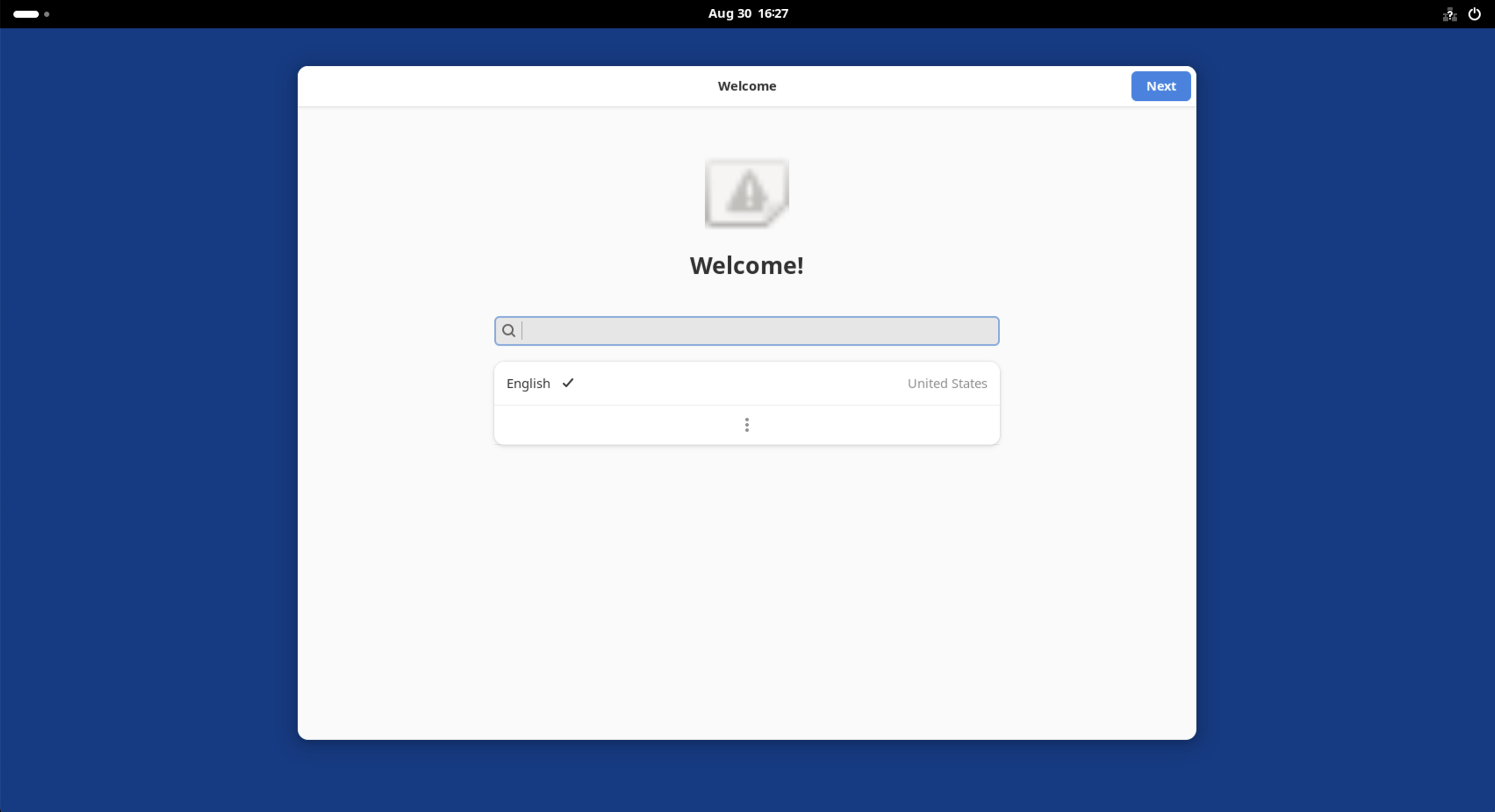Click the magnifier icon in the search box
This screenshot has height=812, width=1495.
(508, 331)
